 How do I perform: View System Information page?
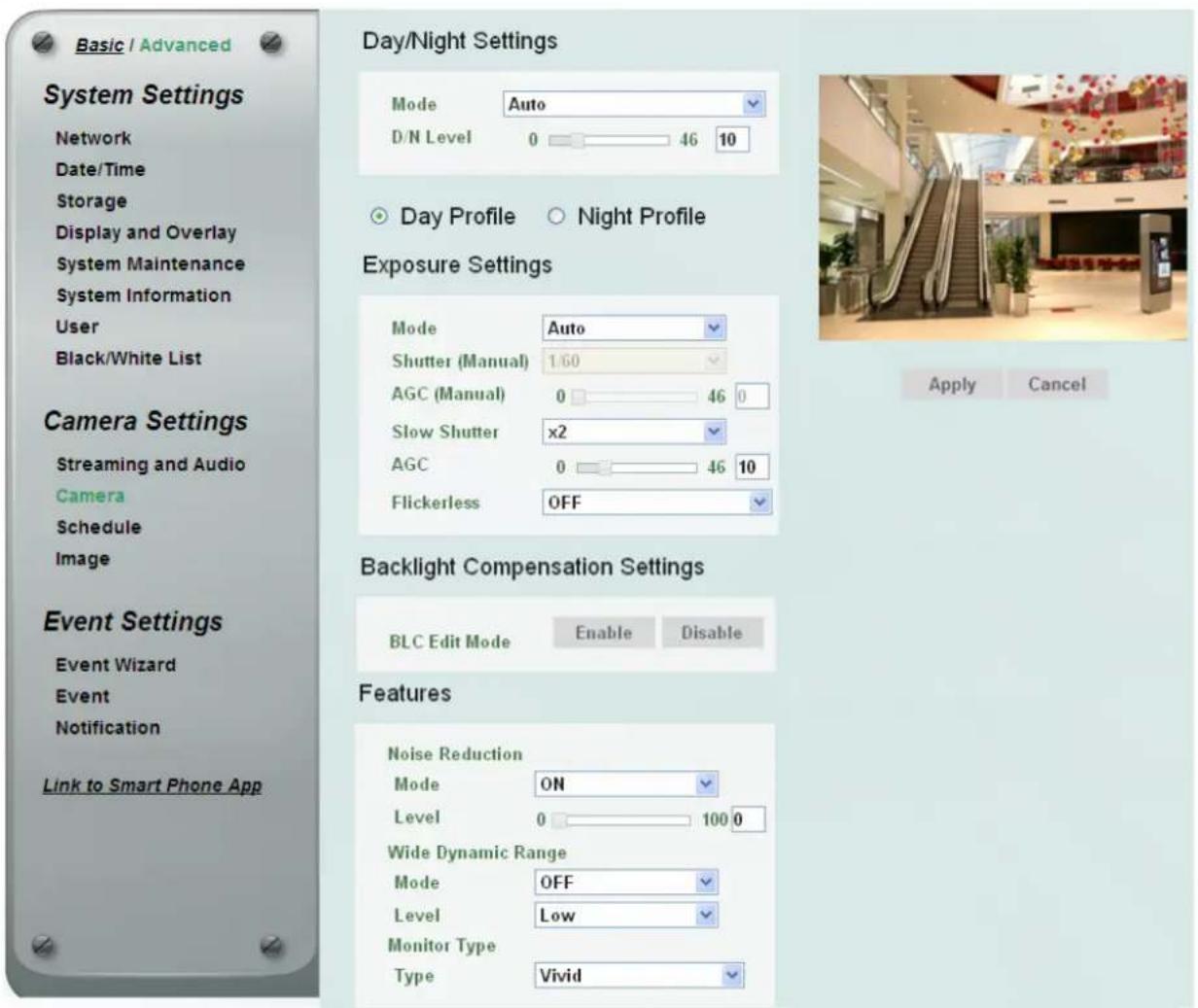click(x=143, y=295)
